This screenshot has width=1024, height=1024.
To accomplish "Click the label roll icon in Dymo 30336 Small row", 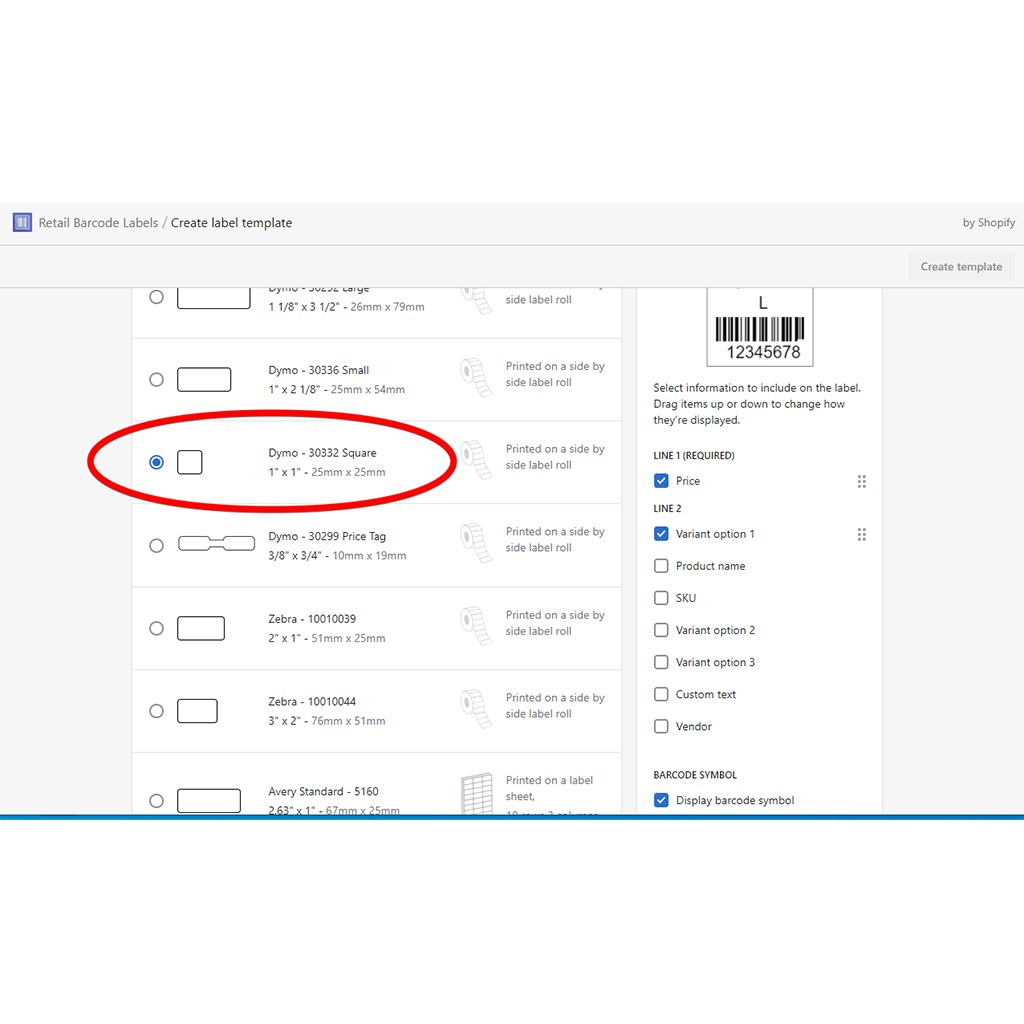I will tap(476, 377).
